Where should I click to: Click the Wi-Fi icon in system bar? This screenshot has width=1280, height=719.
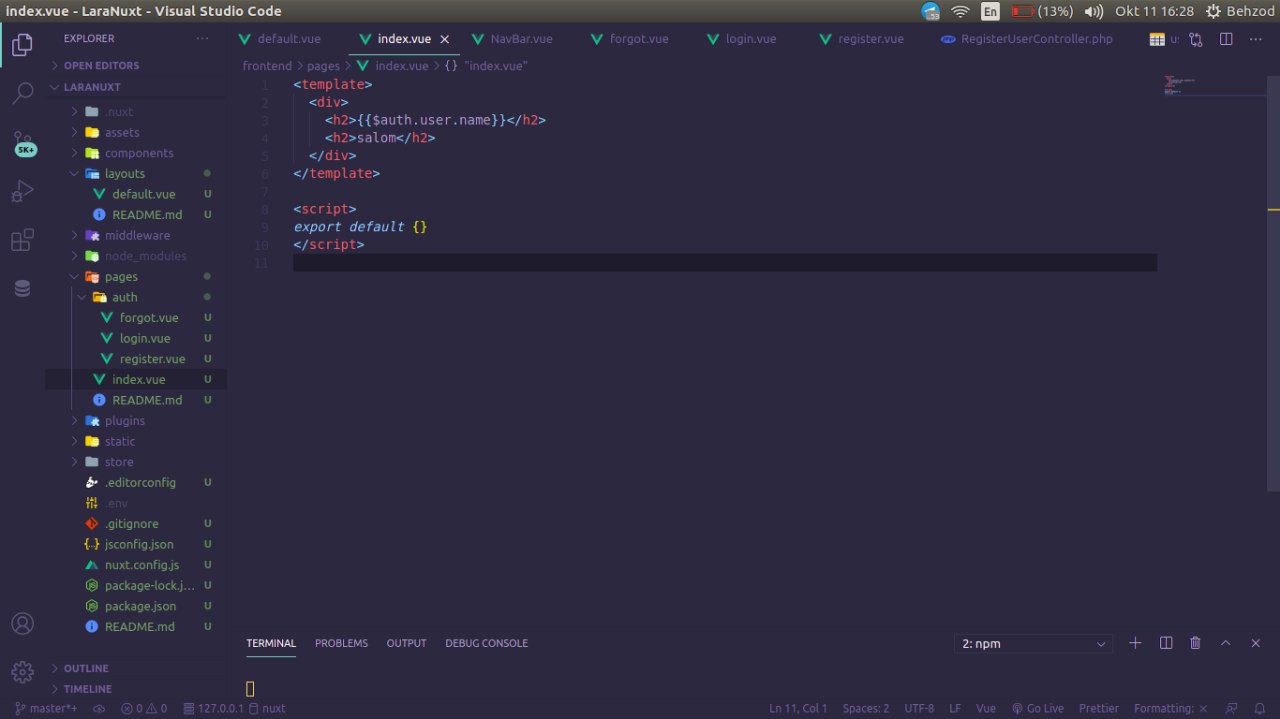(960, 11)
